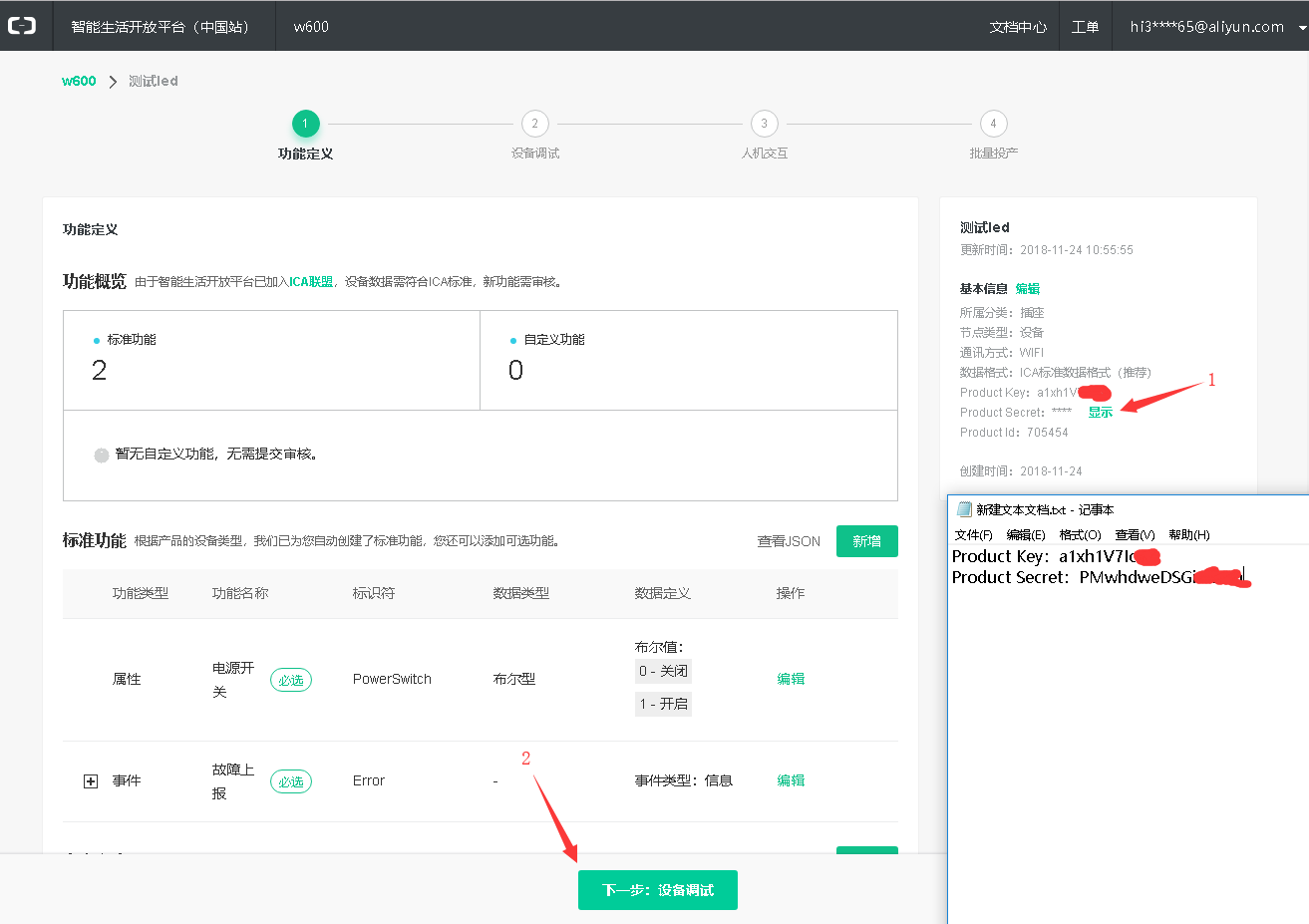This screenshot has height=924, width=1309.
Task: Click 1 - 开启 value tag
Action: tap(663, 704)
